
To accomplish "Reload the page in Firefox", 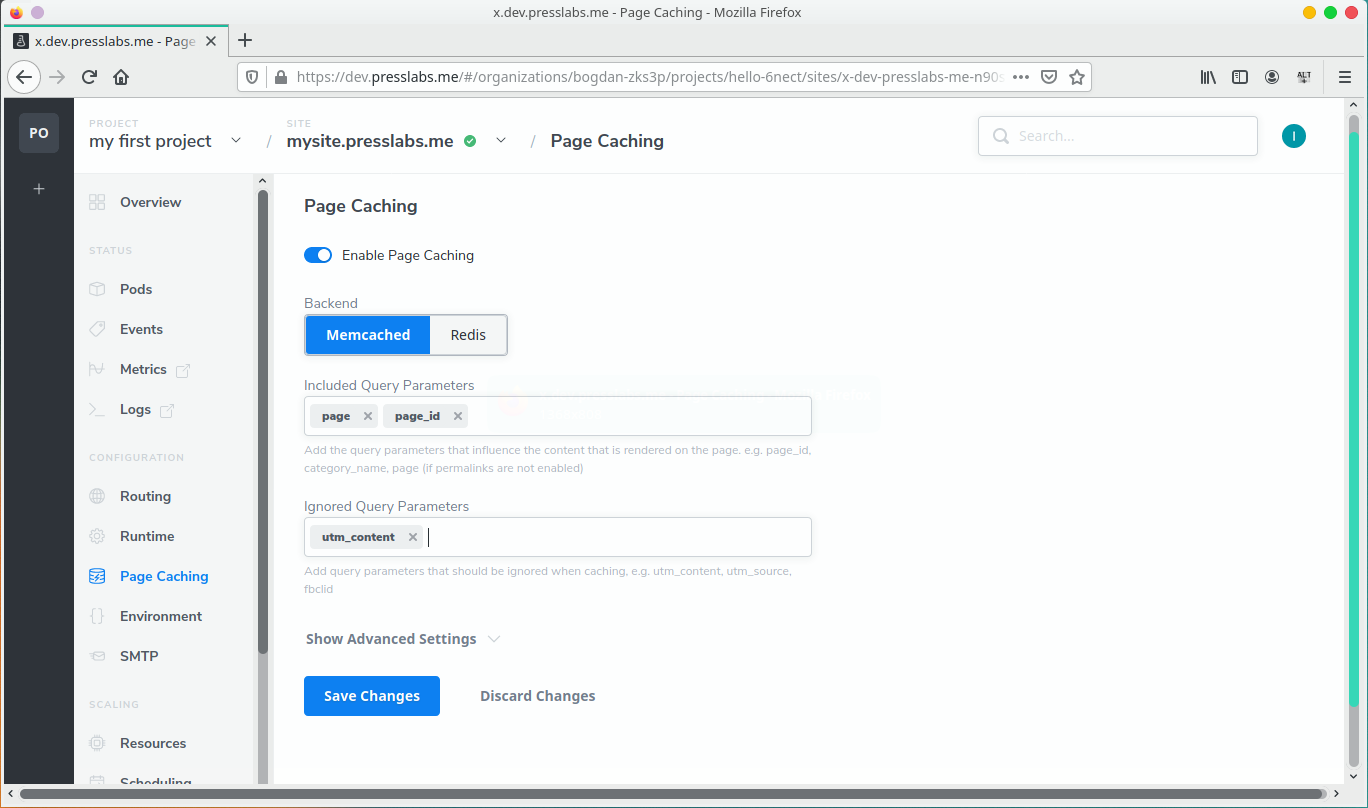I will [89, 77].
